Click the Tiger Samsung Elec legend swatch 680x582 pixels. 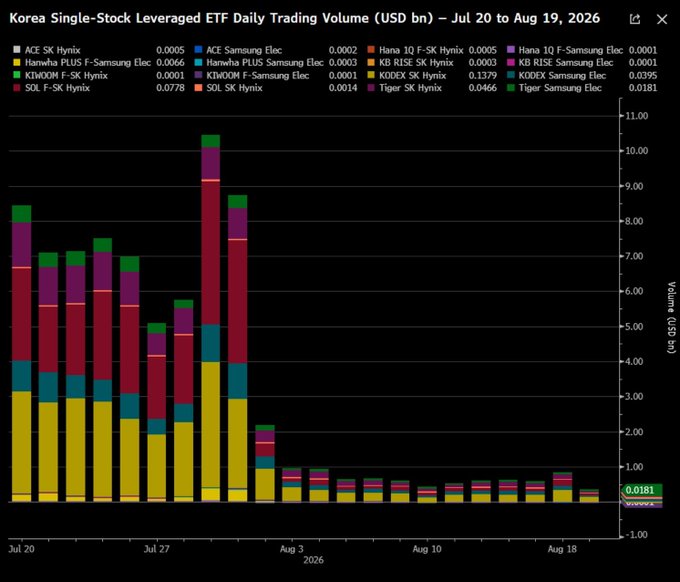tap(510, 88)
